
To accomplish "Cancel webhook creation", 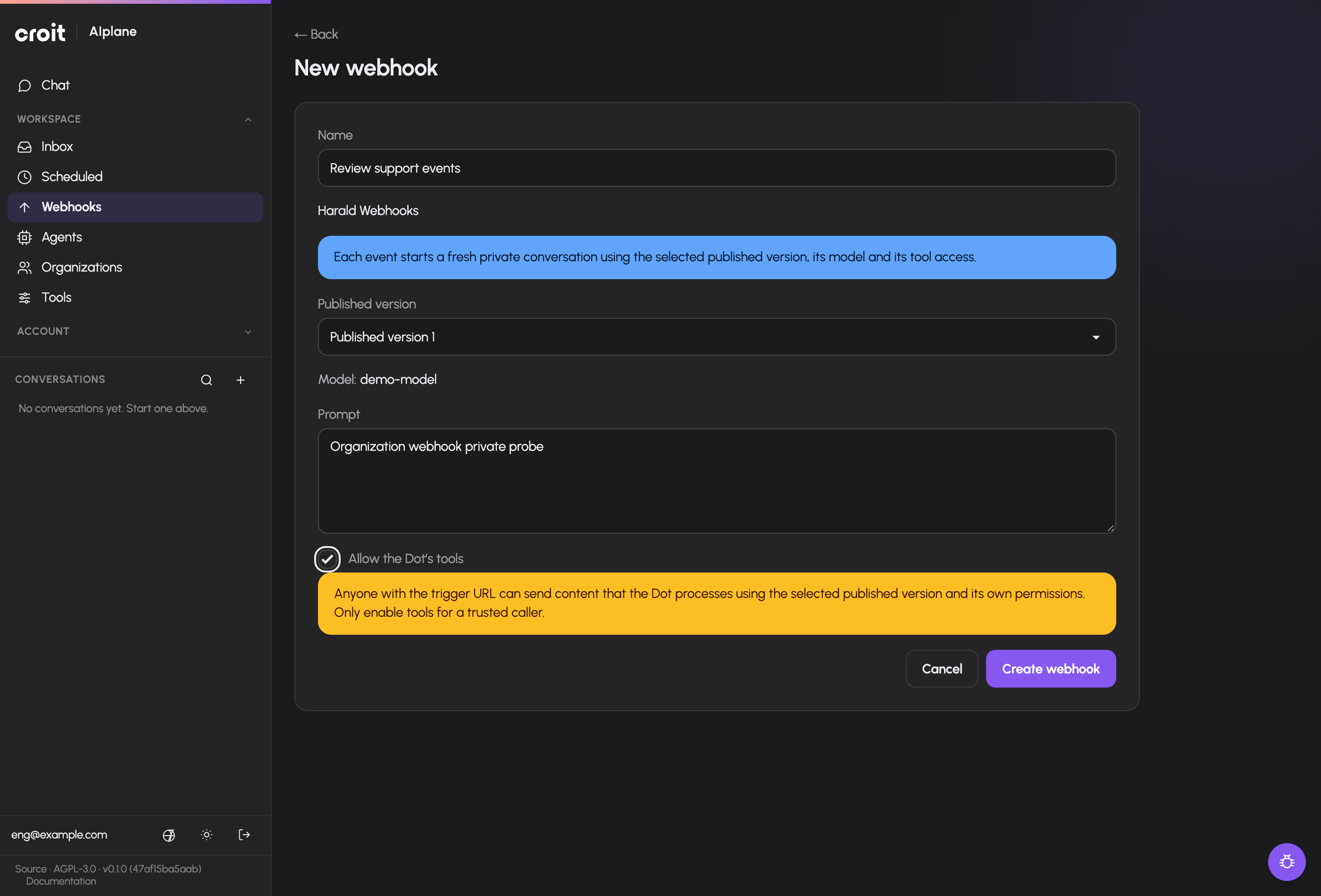I will (x=941, y=669).
